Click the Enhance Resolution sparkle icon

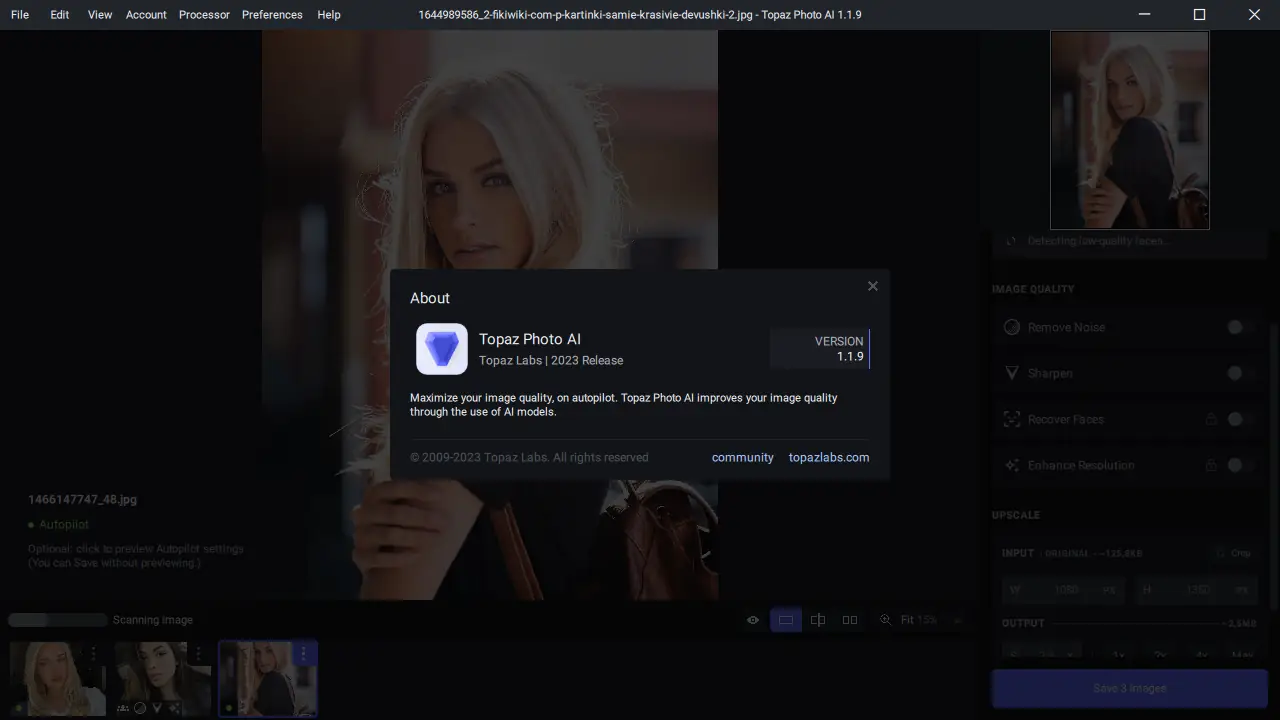1011,465
